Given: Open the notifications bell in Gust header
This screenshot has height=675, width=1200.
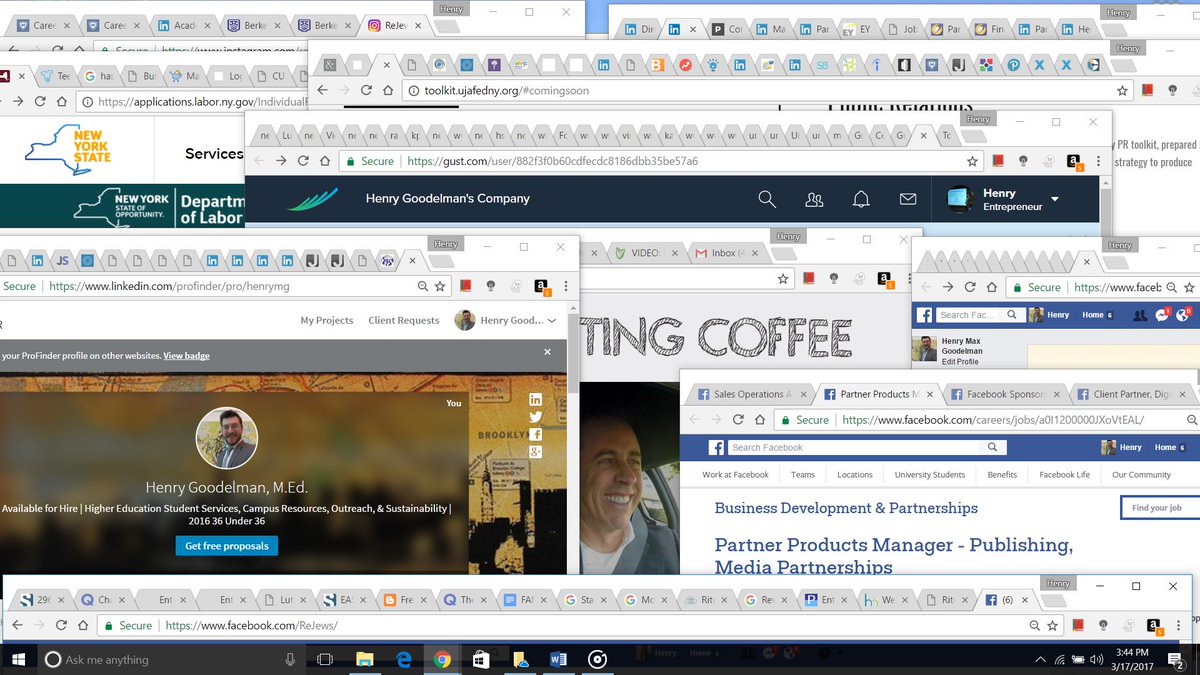Looking at the screenshot, I should click(861, 200).
